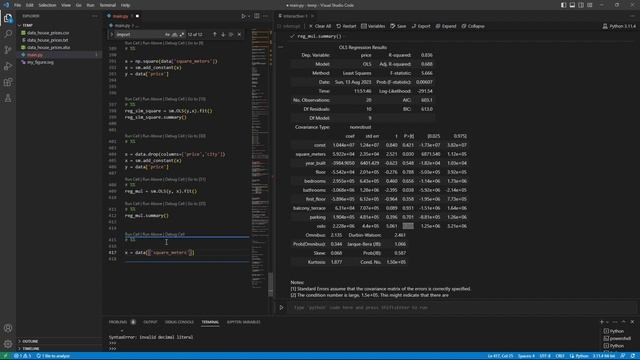Open the Search view in the activity bar
Viewport: 640px width, 360px height.
coord(8,34)
